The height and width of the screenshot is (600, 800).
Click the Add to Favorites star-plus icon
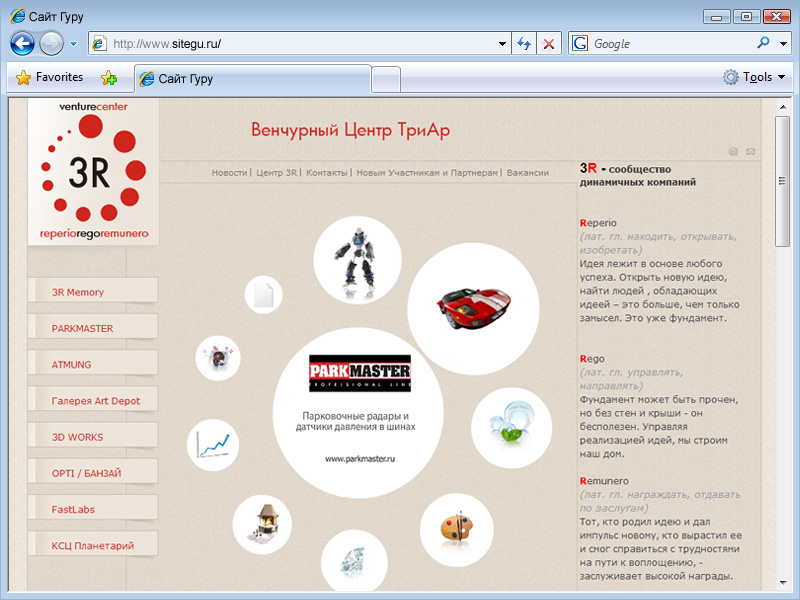pos(109,78)
